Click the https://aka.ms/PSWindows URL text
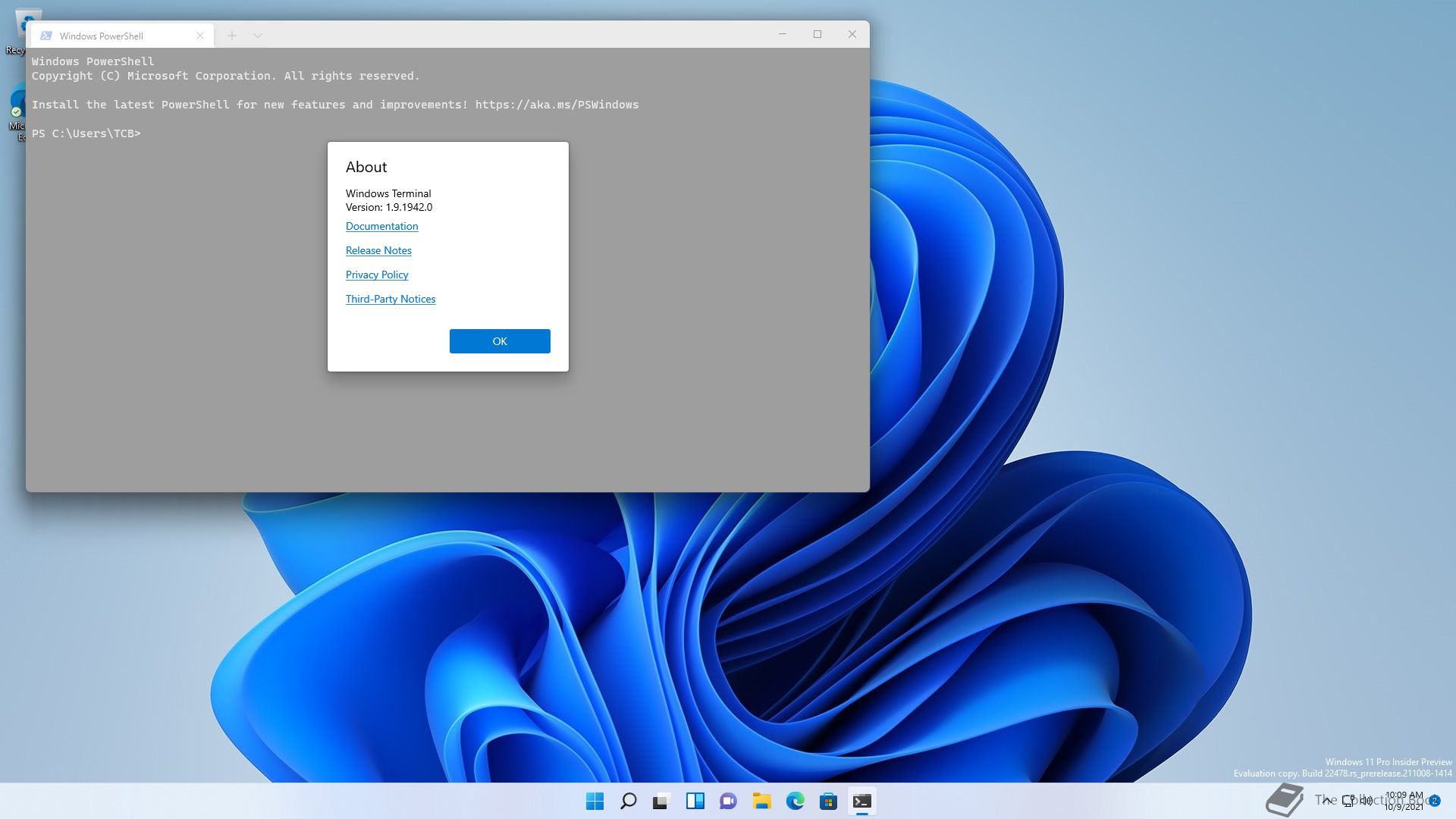 click(557, 105)
